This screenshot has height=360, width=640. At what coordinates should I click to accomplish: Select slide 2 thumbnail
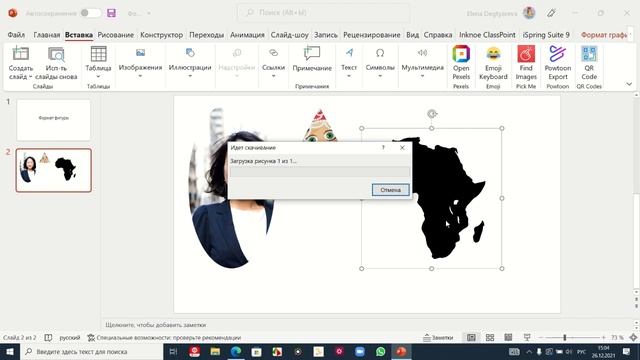53,170
